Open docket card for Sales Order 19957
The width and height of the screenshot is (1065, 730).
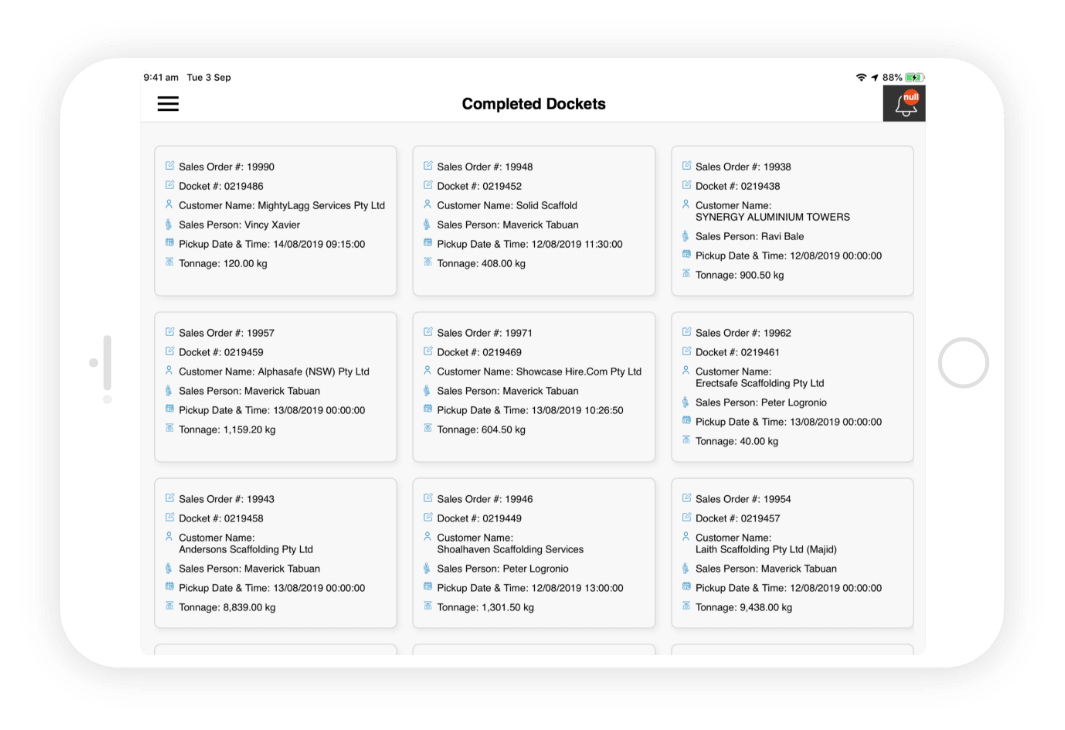(x=275, y=387)
